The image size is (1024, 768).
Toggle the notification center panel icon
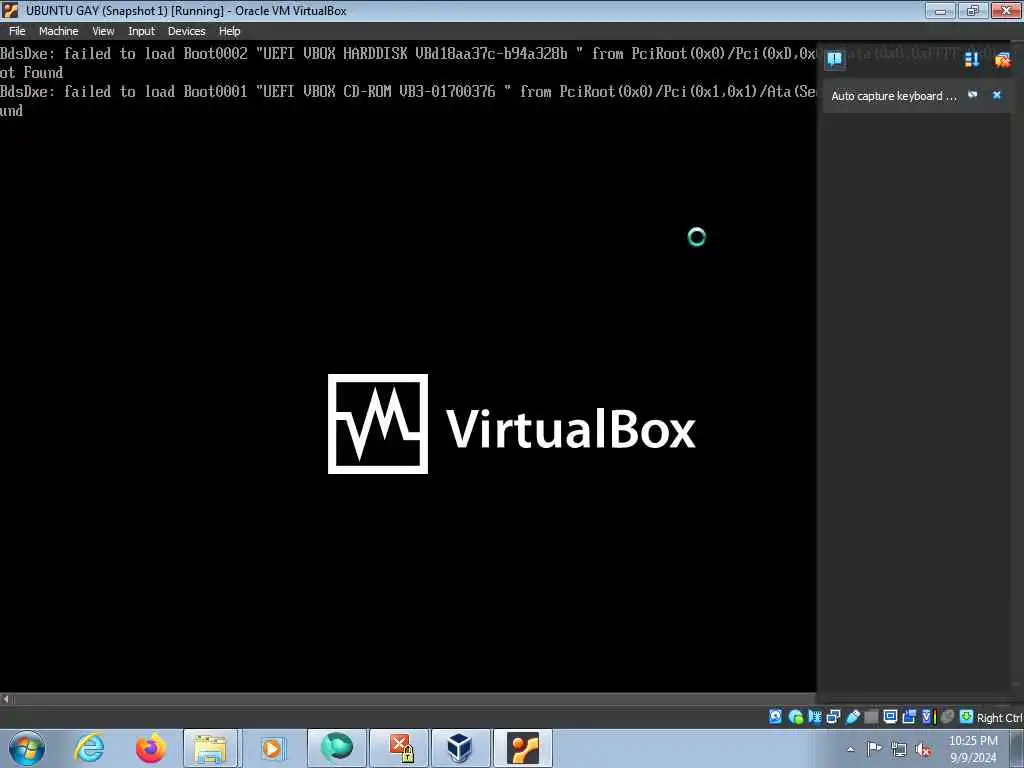pyautogui.click(x=835, y=59)
